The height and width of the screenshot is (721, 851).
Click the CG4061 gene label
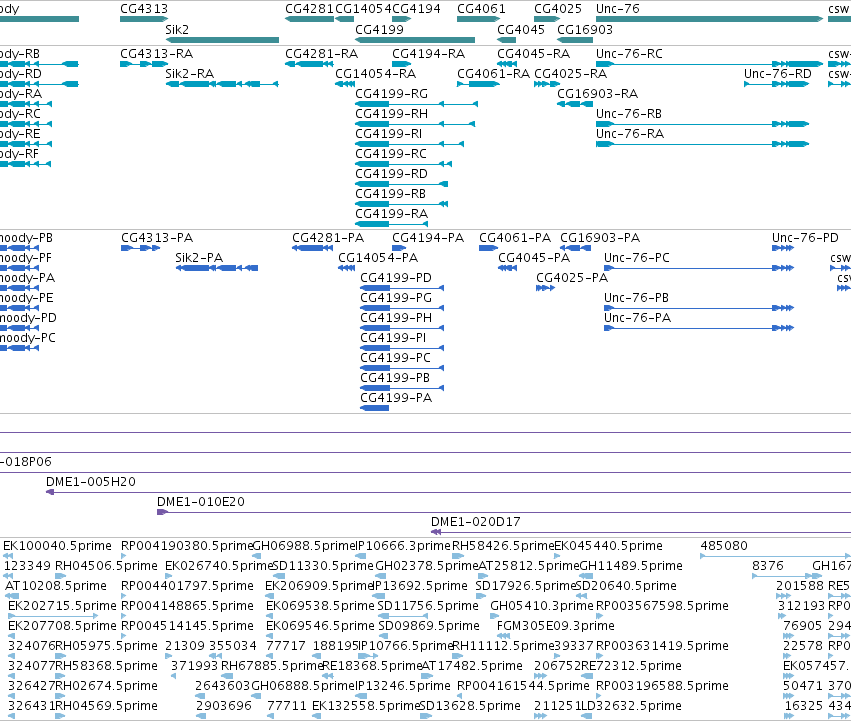point(481,9)
